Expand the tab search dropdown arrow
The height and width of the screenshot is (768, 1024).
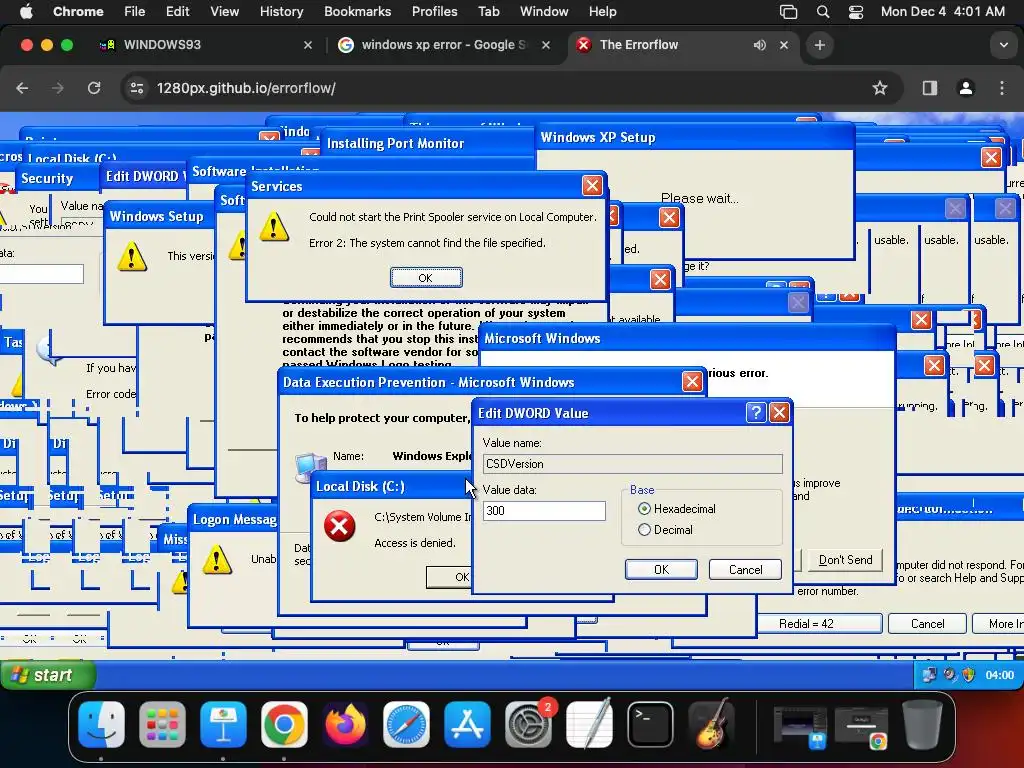point(1003,45)
